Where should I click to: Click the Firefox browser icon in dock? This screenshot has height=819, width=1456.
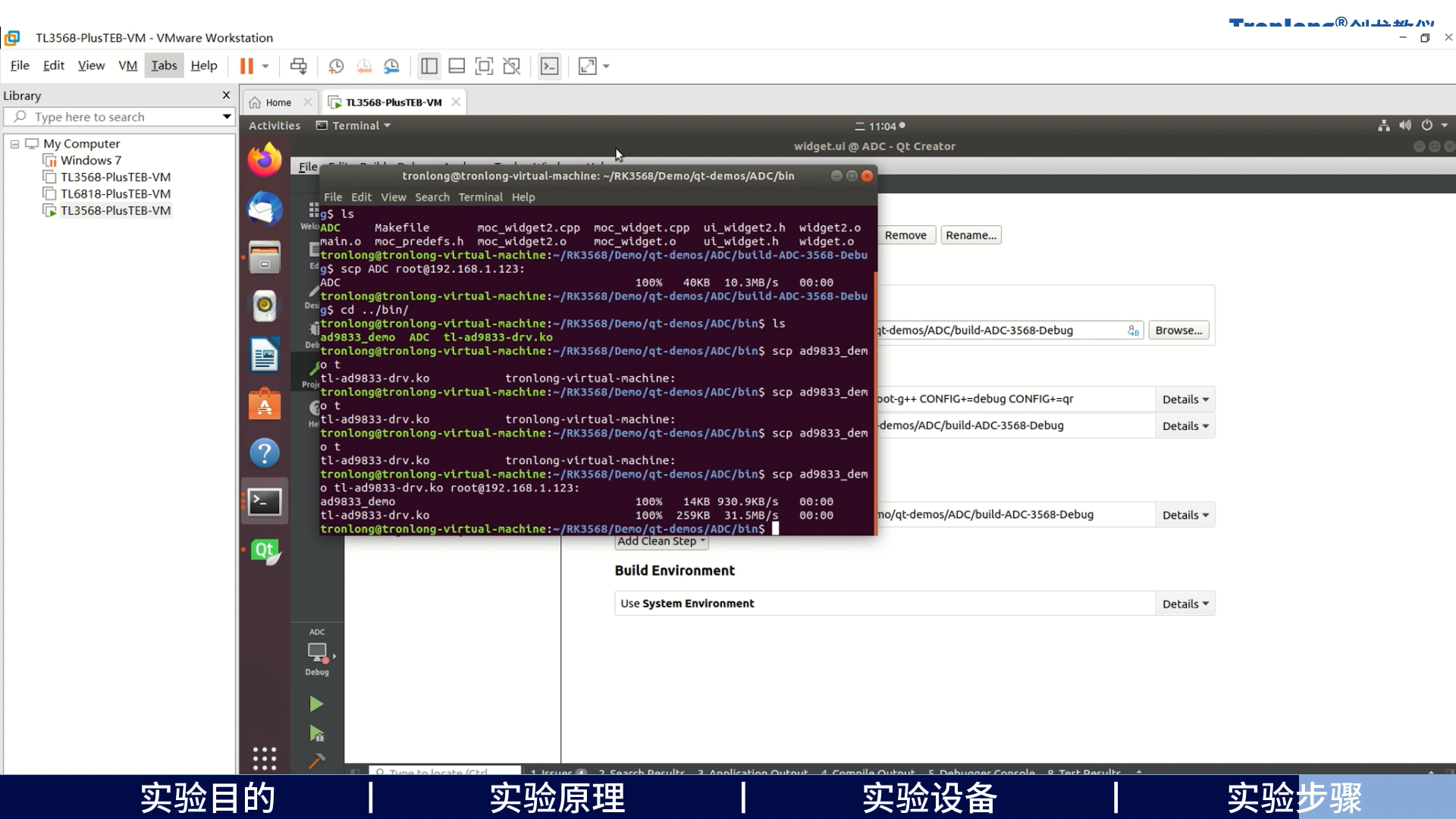pos(264,159)
